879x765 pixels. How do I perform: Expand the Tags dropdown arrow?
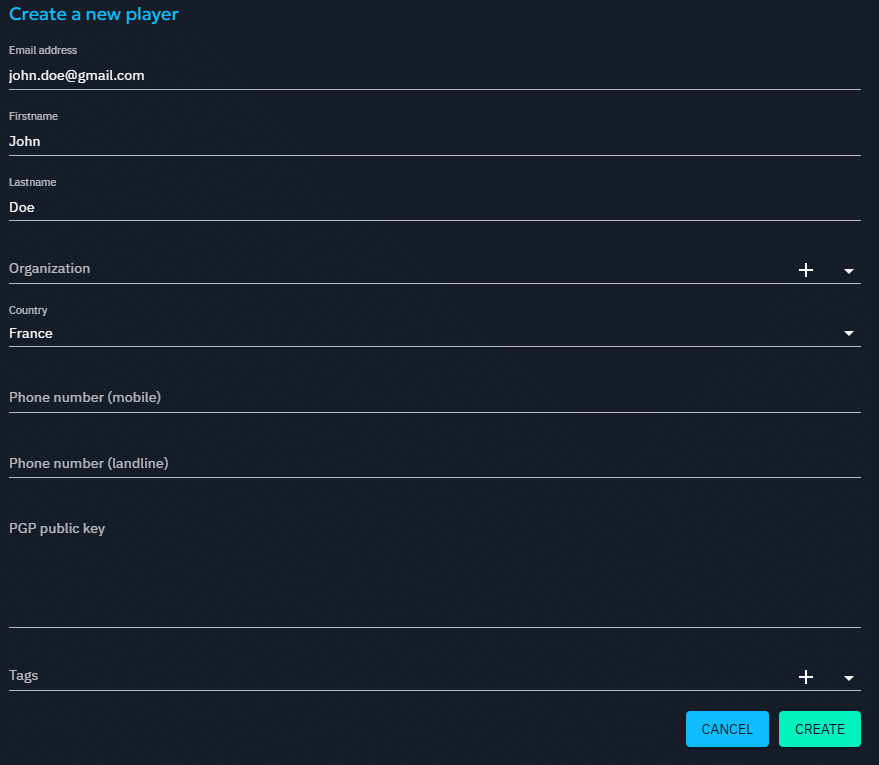[849, 678]
